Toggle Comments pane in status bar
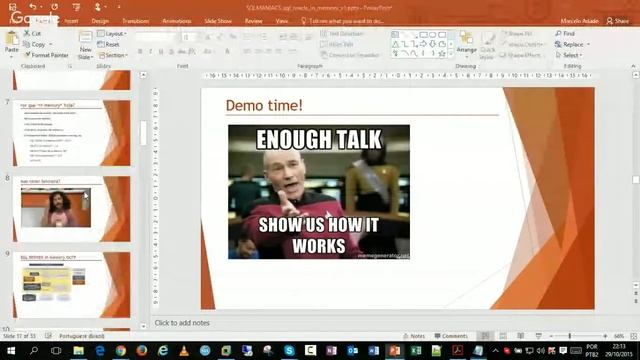 coord(451,336)
